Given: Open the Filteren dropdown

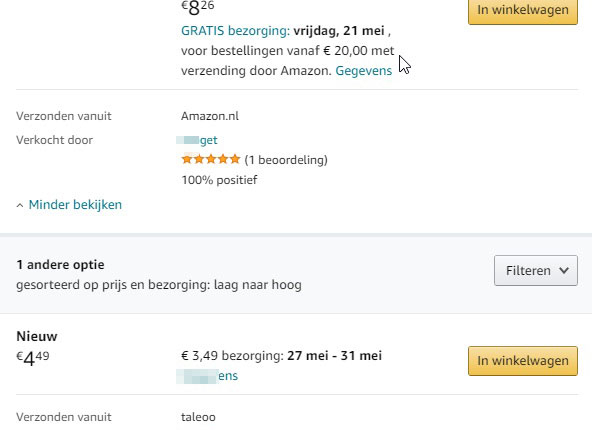Looking at the screenshot, I should pyautogui.click(x=536, y=270).
